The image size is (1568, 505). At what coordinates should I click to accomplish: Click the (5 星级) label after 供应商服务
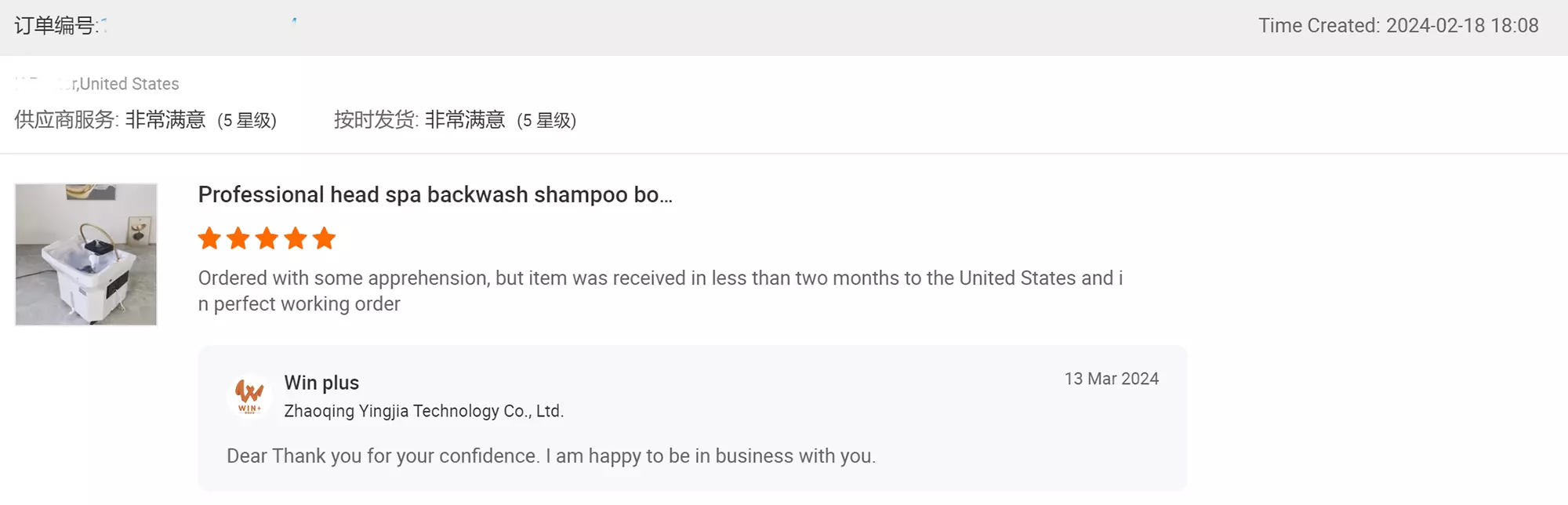point(247,121)
